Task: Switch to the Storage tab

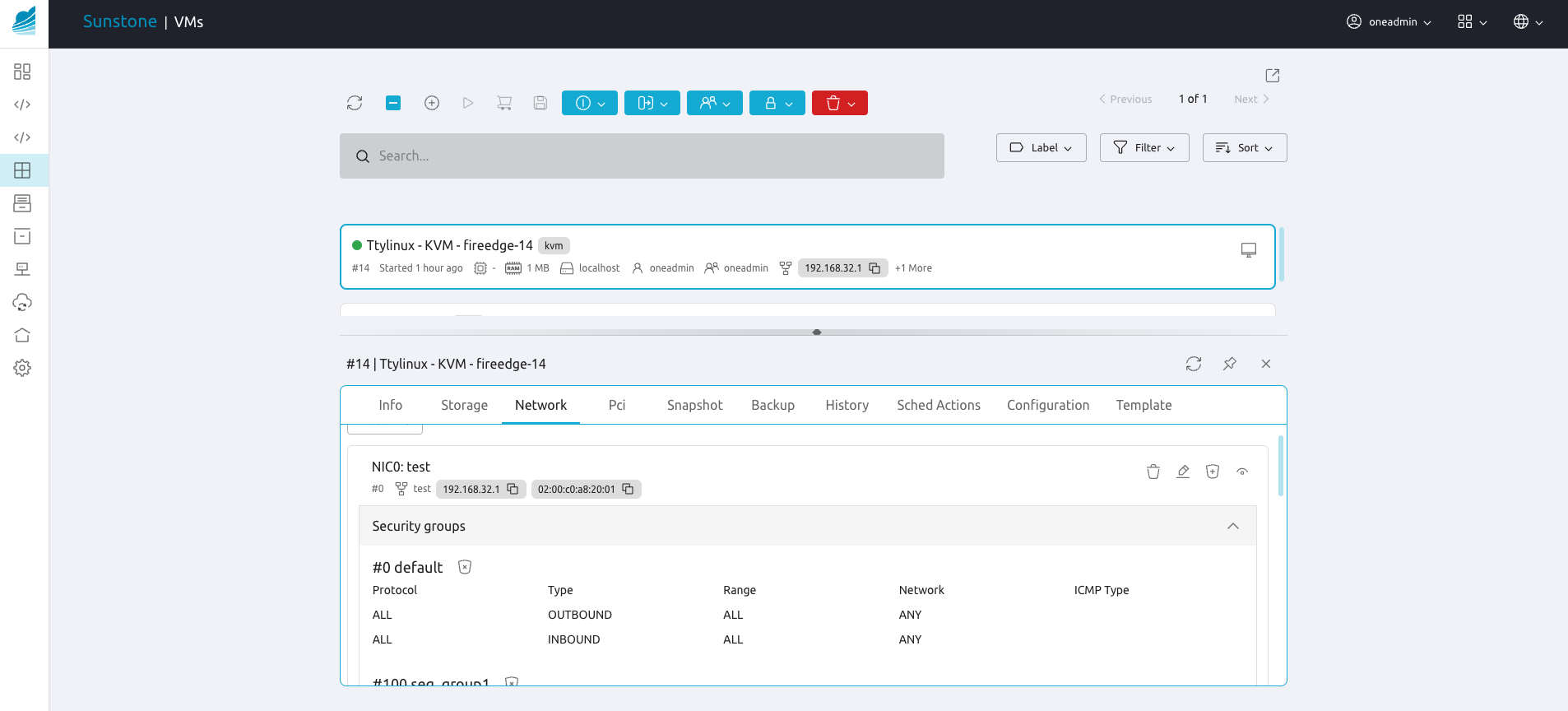Action: click(x=464, y=406)
